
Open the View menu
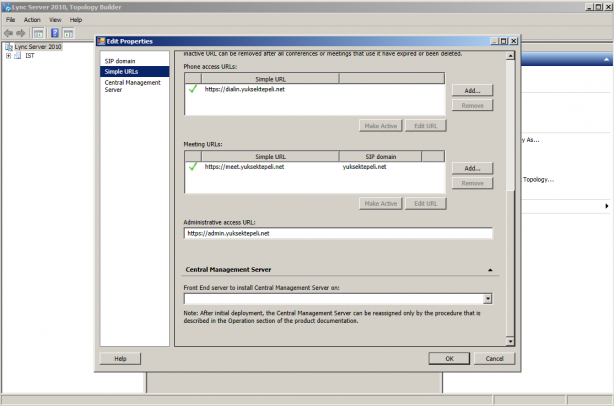[x=55, y=20]
